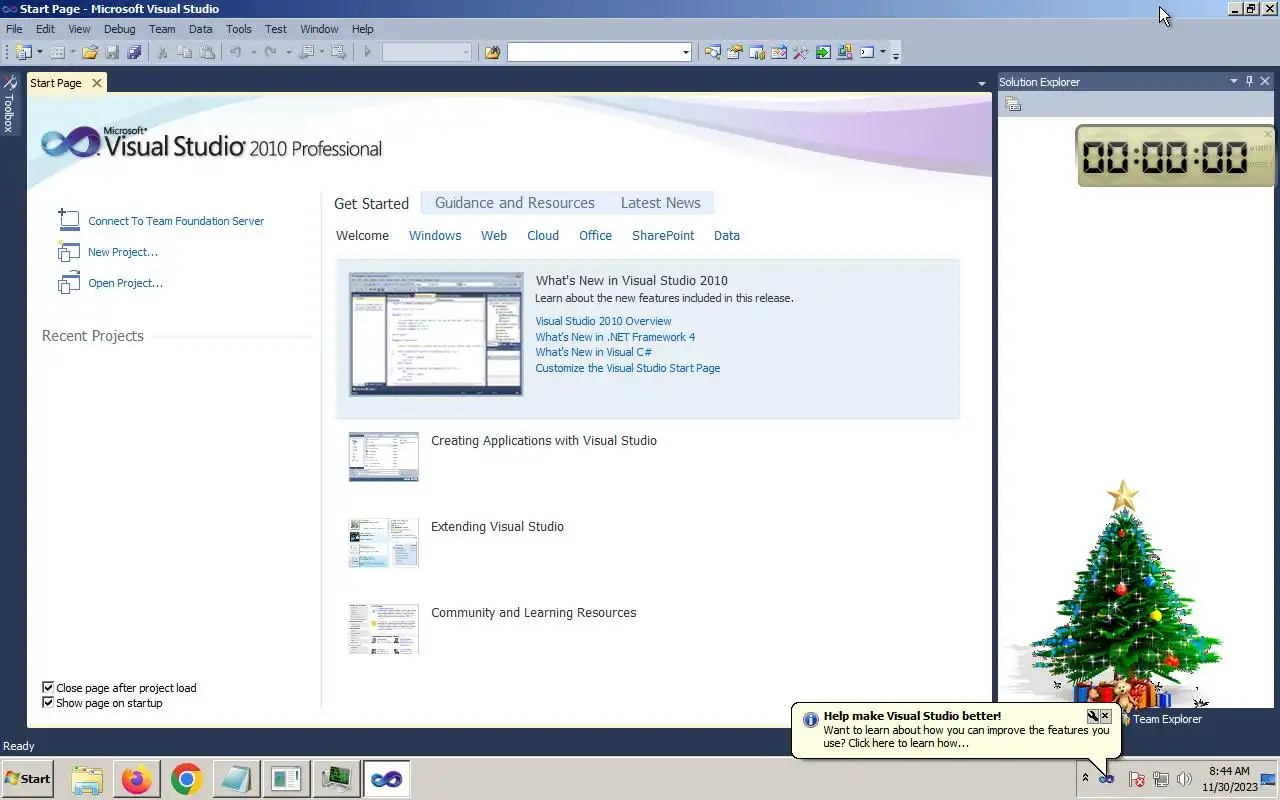Open the File menu
The height and width of the screenshot is (800, 1280).
[14, 29]
